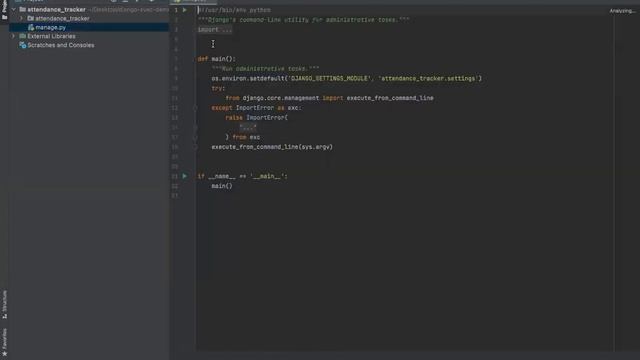Open the Favorites tool window tab

[x=4, y=342]
